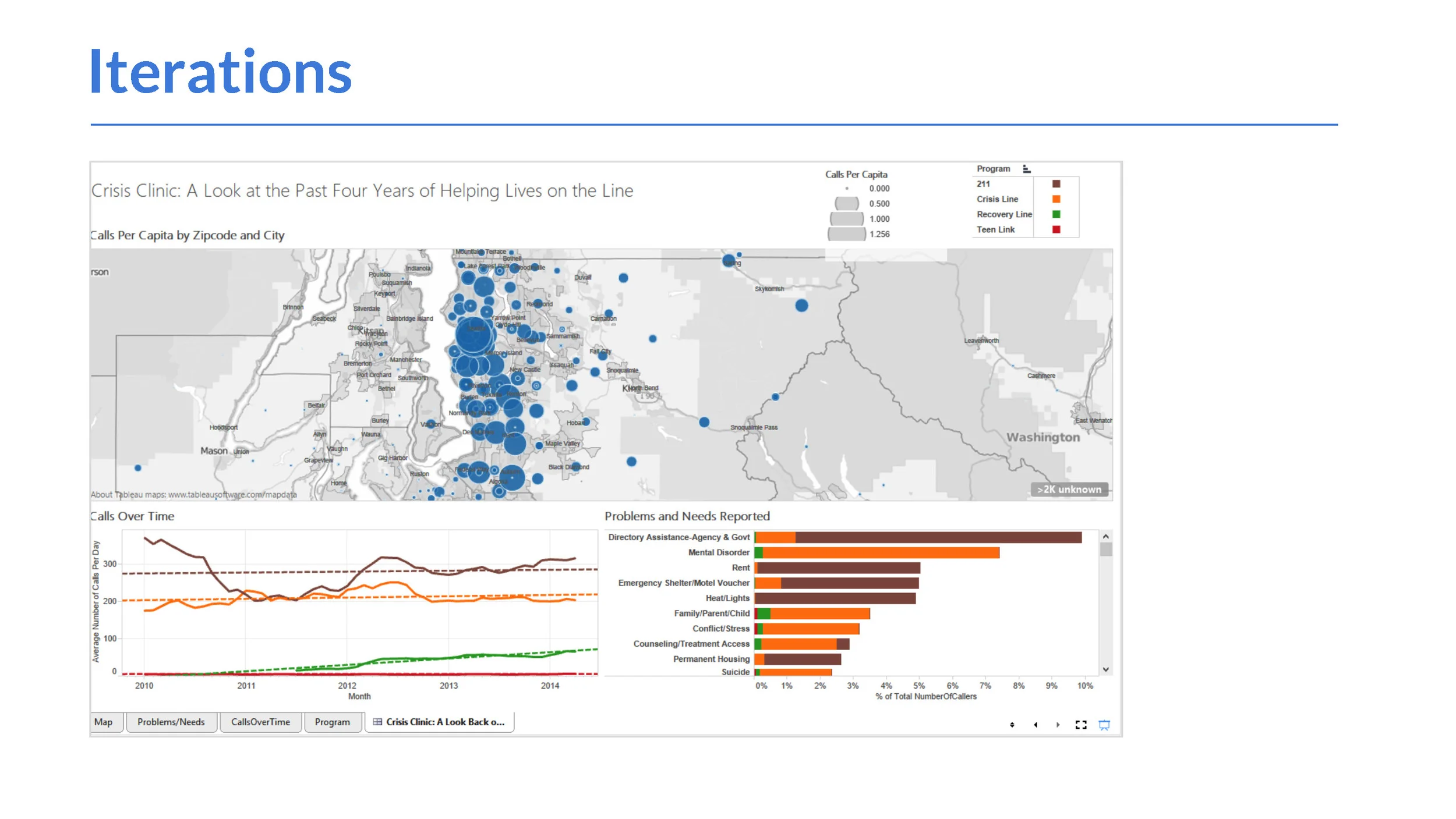Open the Problems/Needs tab
The image size is (1456, 819).
point(171,722)
